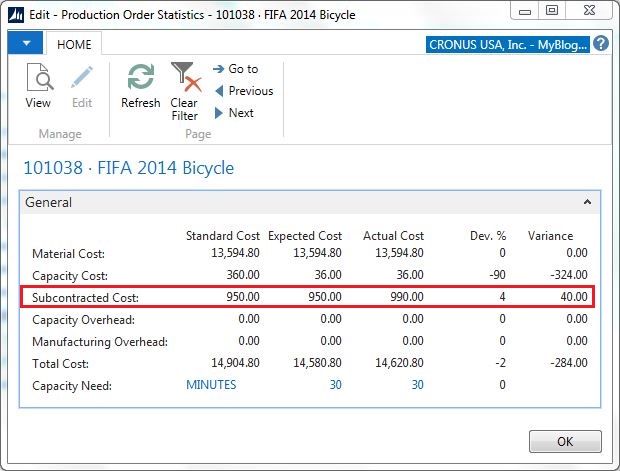
Task: Click Total Cost actual value 14,620.80
Action: 399,363
